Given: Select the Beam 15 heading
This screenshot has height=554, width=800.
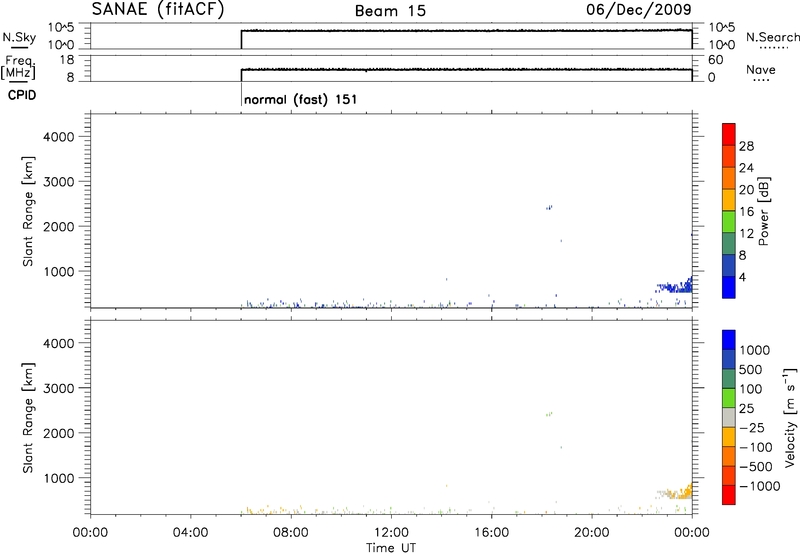Looking at the screenshot, I should 390,11.
